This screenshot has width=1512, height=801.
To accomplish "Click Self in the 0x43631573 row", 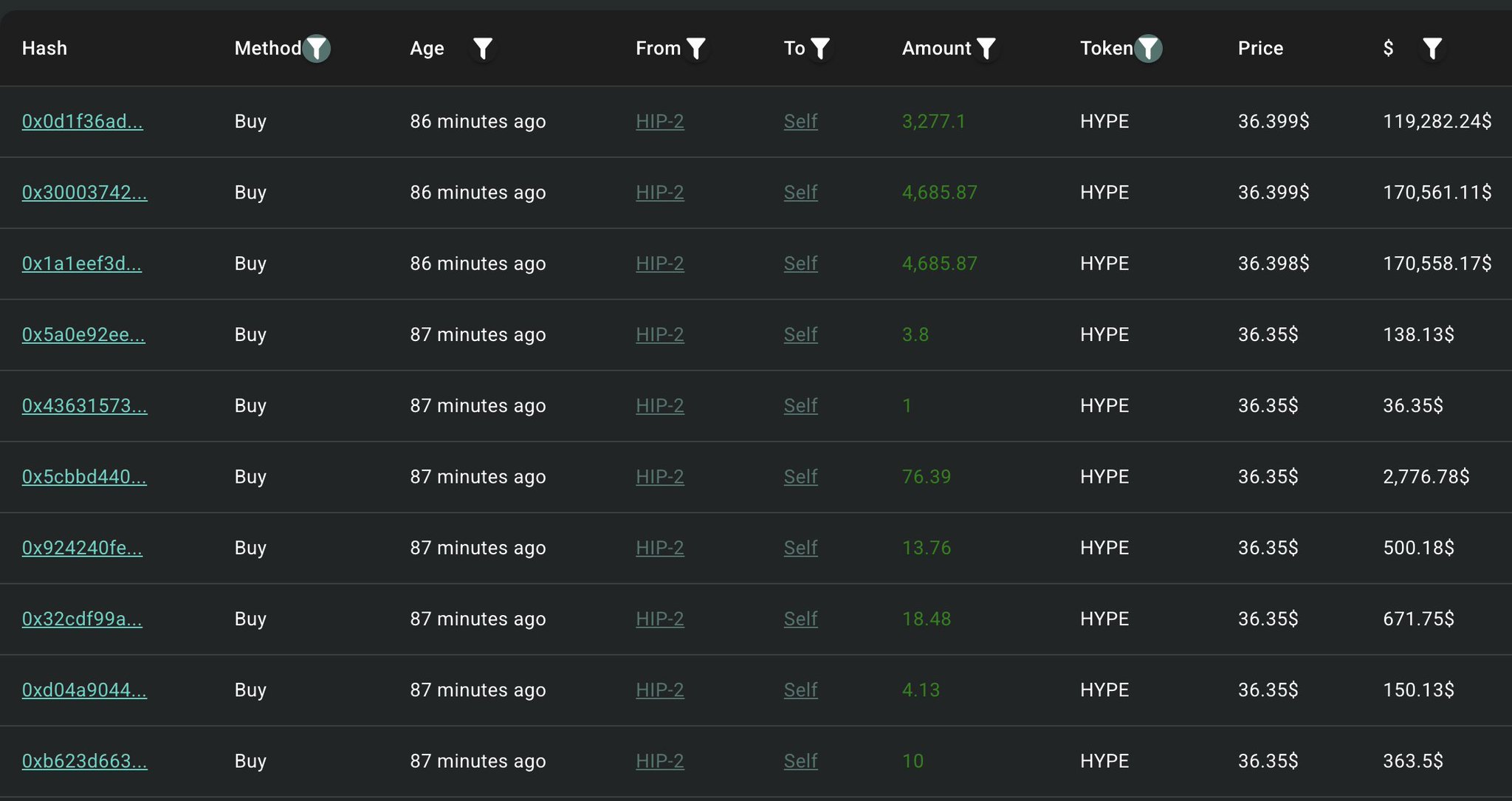I will tap(800, 406).
